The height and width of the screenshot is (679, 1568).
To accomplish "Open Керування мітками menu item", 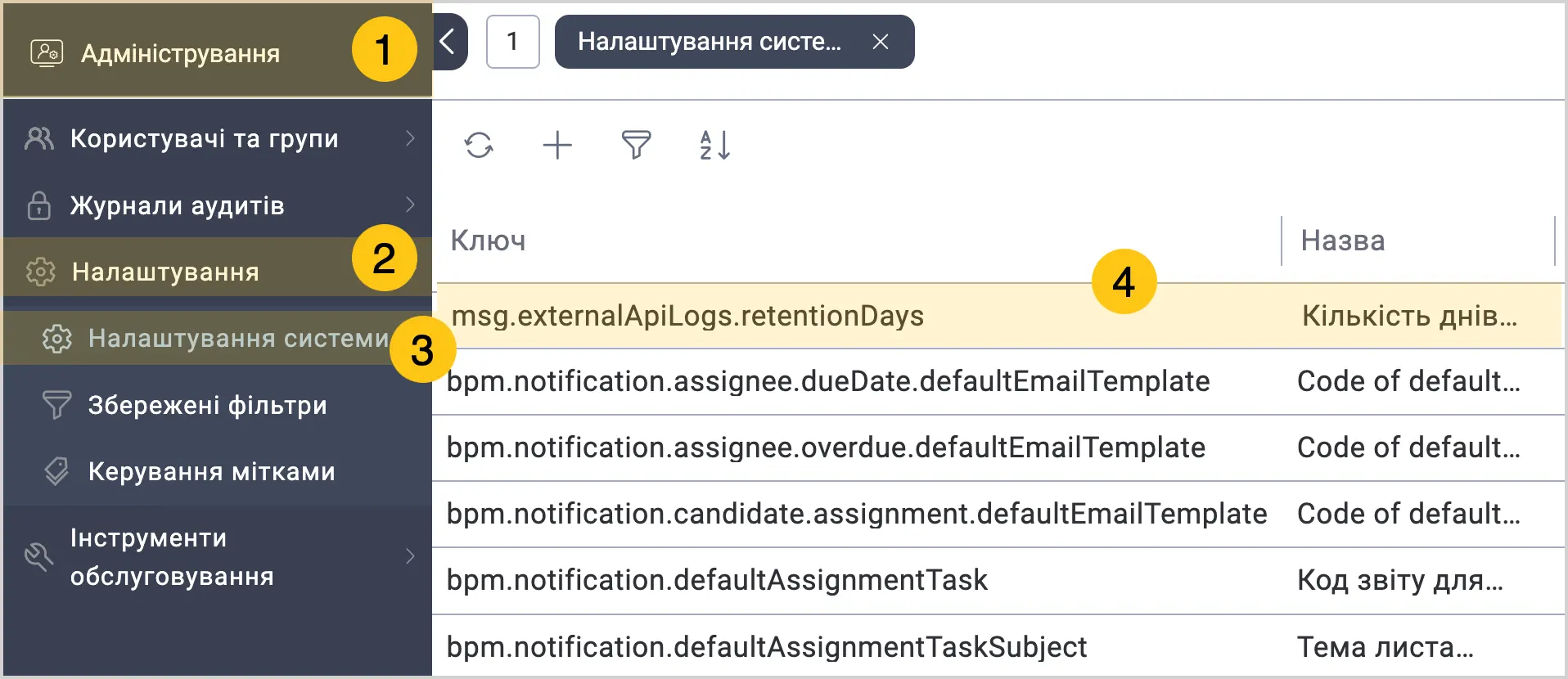I will click(211, 471).
